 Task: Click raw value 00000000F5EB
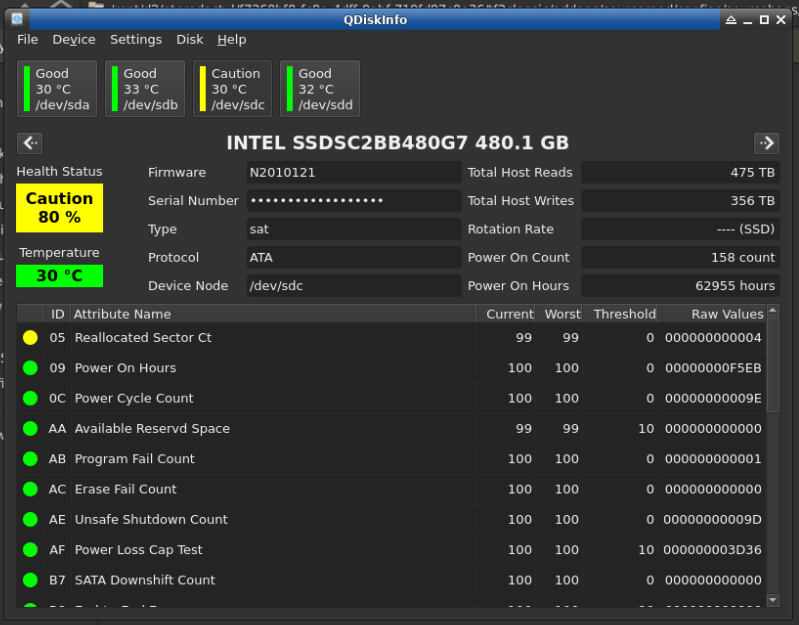point(713,368)
